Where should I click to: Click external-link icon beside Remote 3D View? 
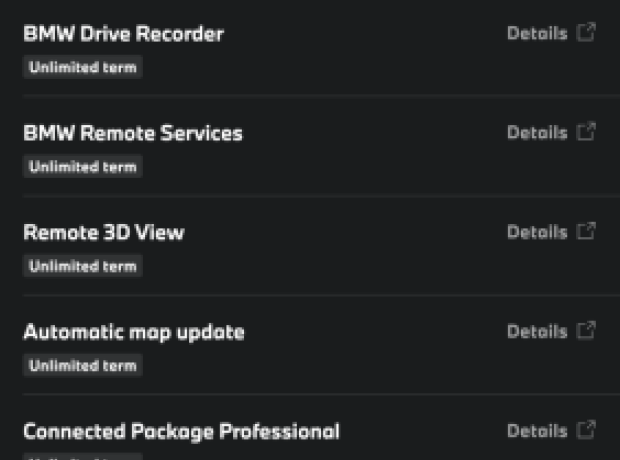pyautogui.click(x=586, y=231)
